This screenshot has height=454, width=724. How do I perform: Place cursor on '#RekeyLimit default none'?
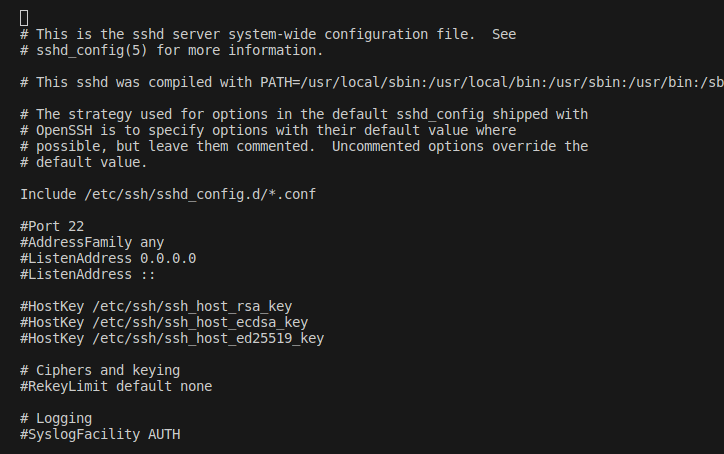tap(115, 386)
